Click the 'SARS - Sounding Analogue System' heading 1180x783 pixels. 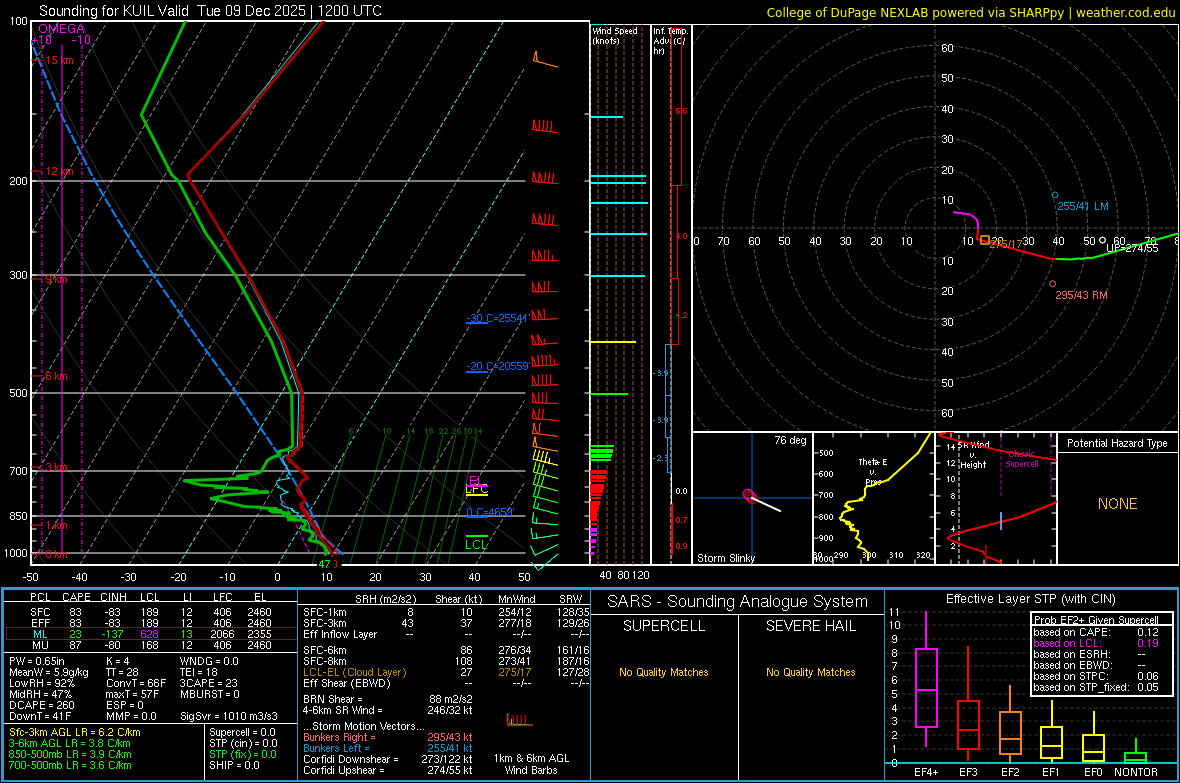click(x=738, y=602)
